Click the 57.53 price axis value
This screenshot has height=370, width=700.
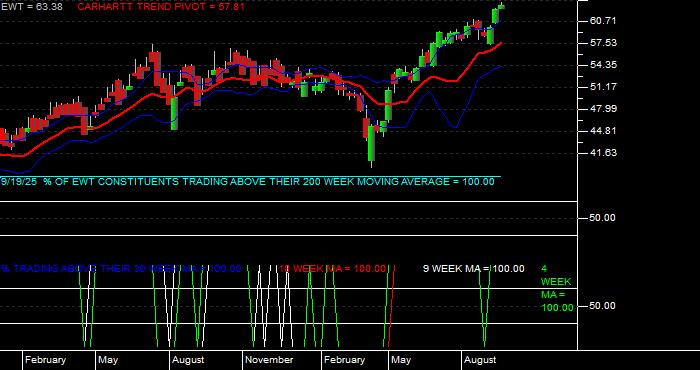[603, 43]
